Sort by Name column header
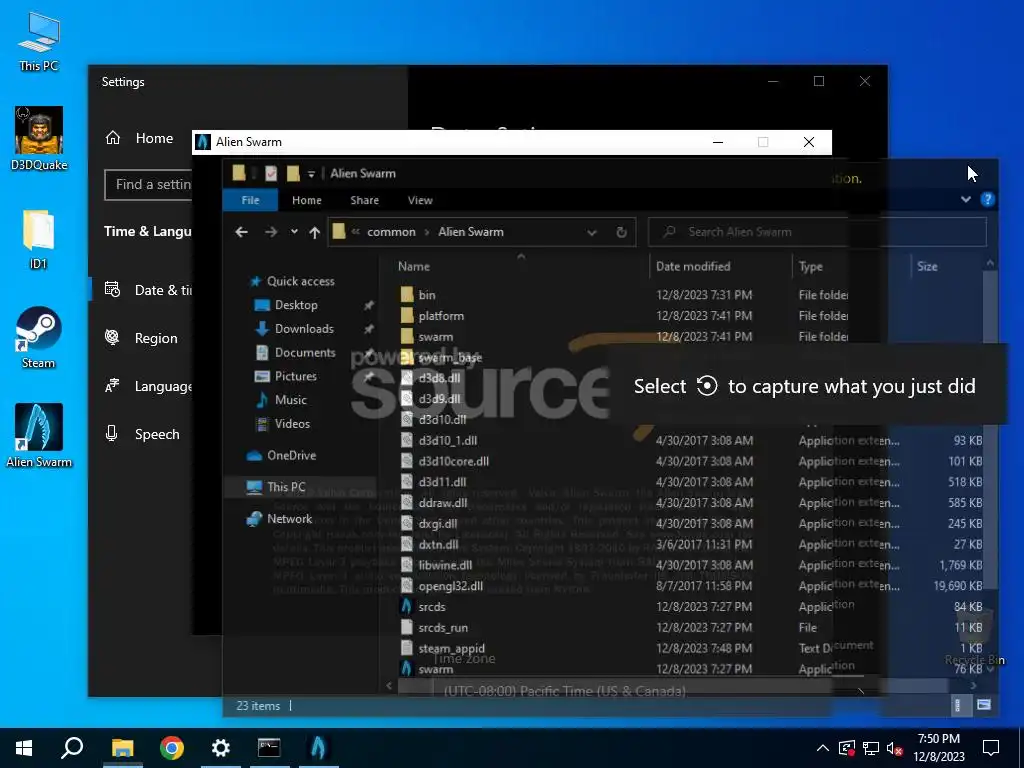This screenshot has width=1024, height=768. [413, 266]
